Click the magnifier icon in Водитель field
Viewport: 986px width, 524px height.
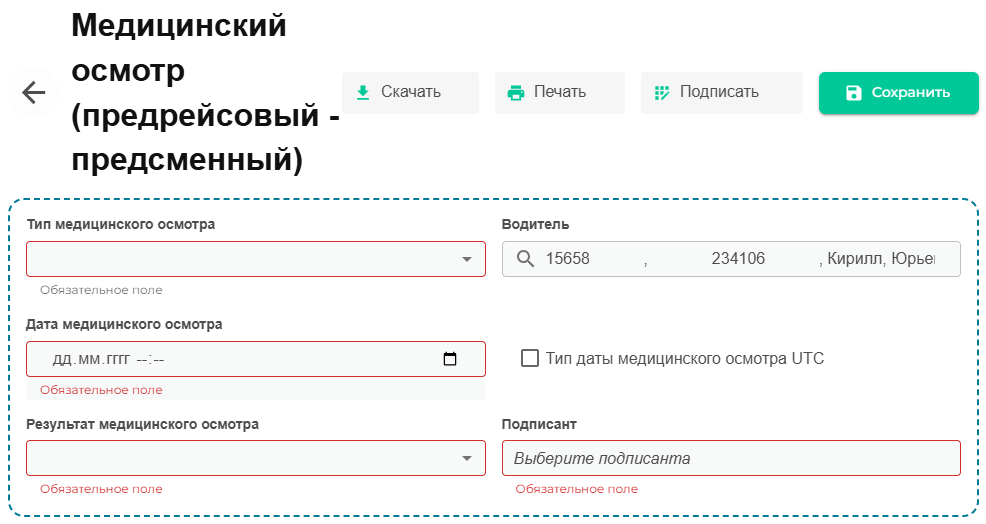[x=526, y=259]
